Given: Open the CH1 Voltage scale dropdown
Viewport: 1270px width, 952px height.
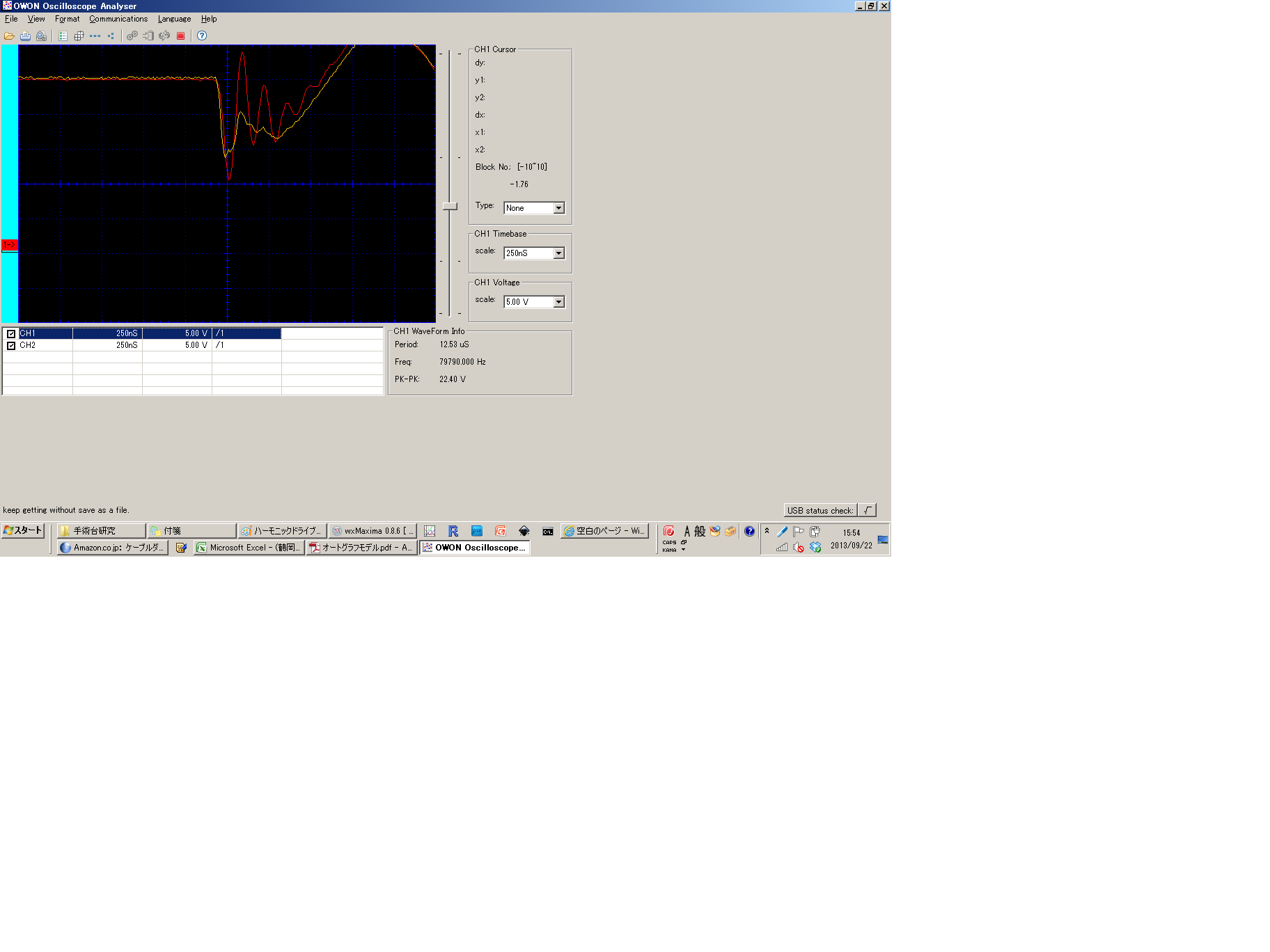Looking at the screenshot, I should (x=558, y=302).
